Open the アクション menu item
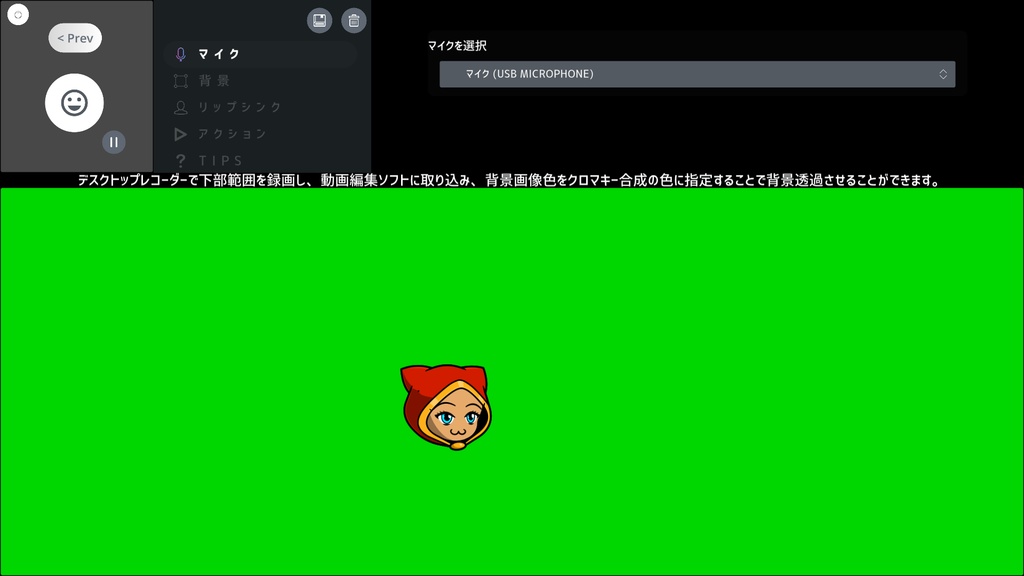The height and width of the screenshot is (576, 1024). [x=233, y=133]
